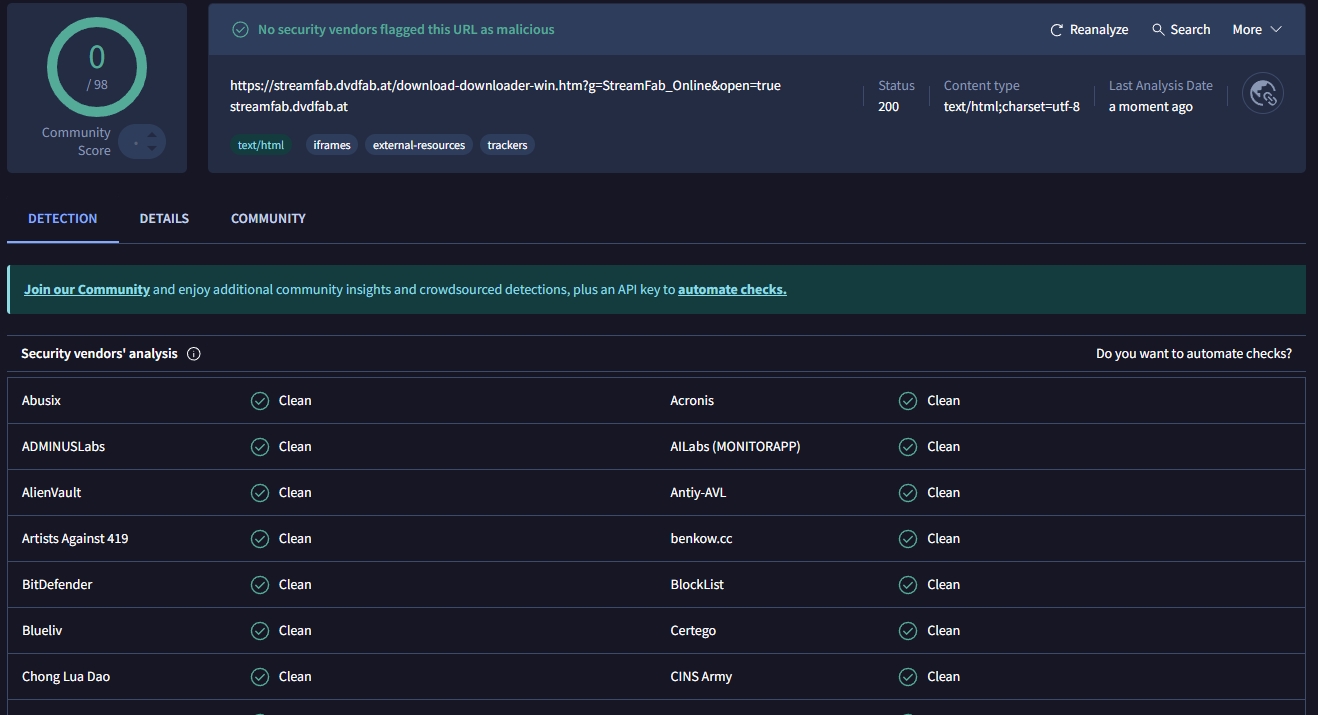
Task: Downvote the community score with down arrow
Action: click(x=152, y=149)
